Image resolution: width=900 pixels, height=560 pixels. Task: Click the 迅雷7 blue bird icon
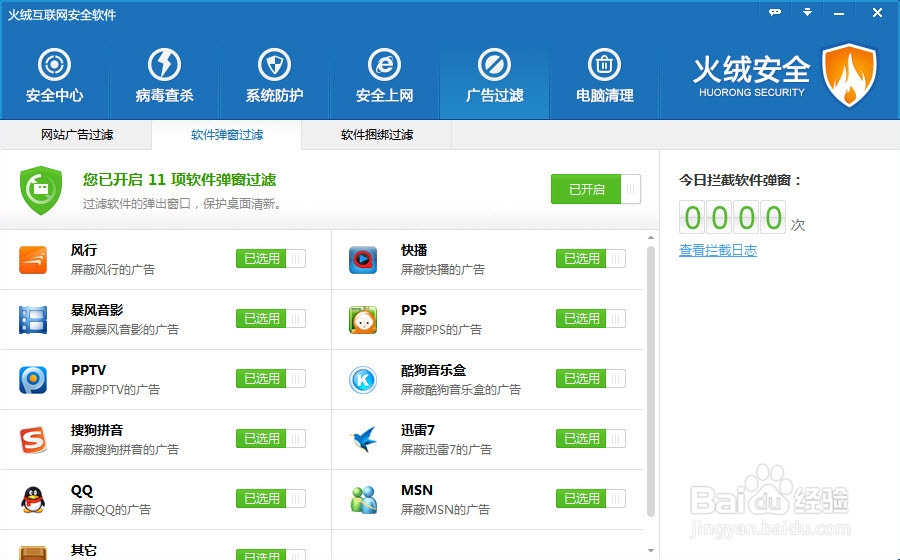[363, 440]
